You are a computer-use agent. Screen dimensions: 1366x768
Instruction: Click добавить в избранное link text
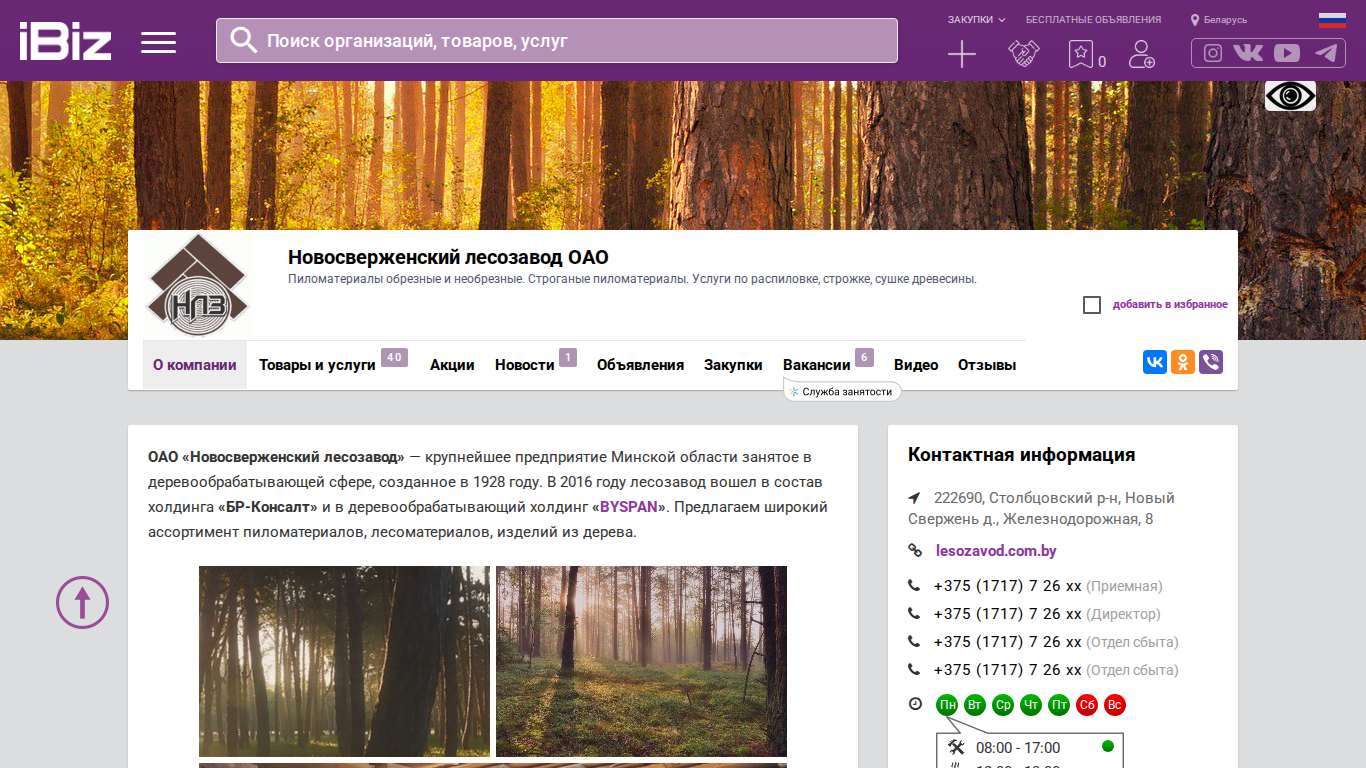tap(1170, 305)
